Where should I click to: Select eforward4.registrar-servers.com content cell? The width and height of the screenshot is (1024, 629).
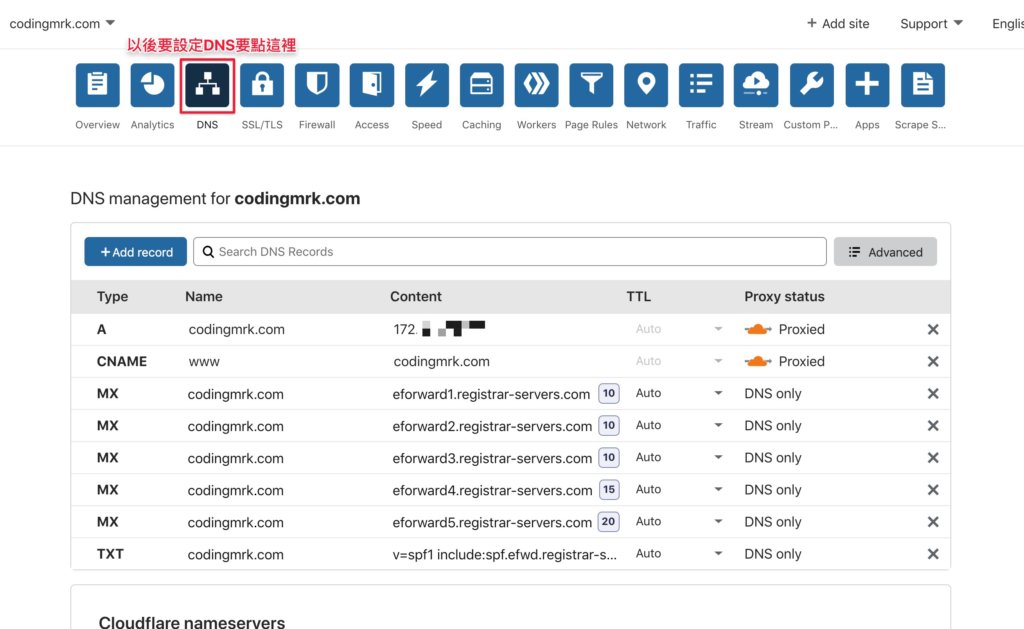pos(492,490)
